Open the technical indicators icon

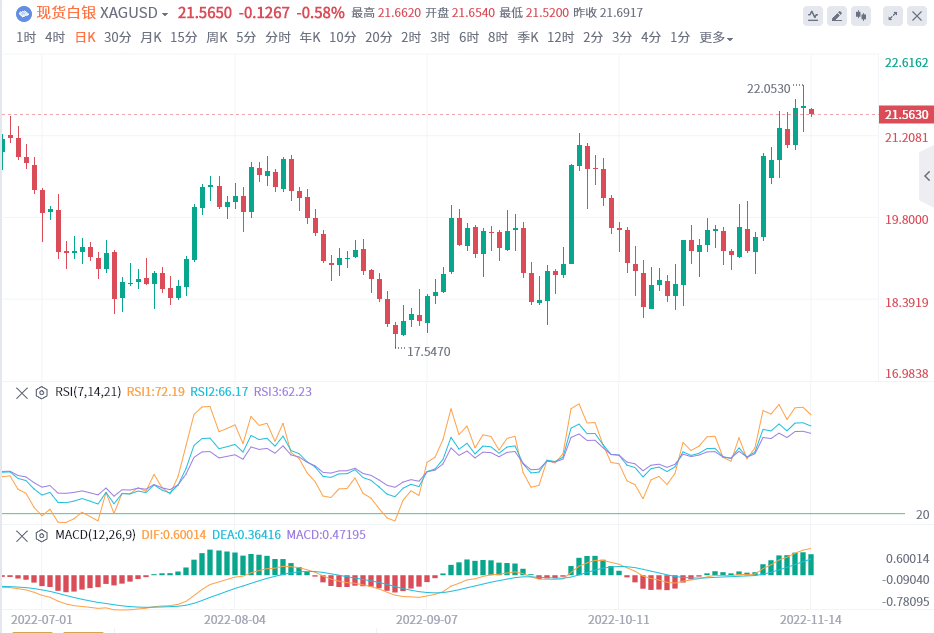point(812,16)
